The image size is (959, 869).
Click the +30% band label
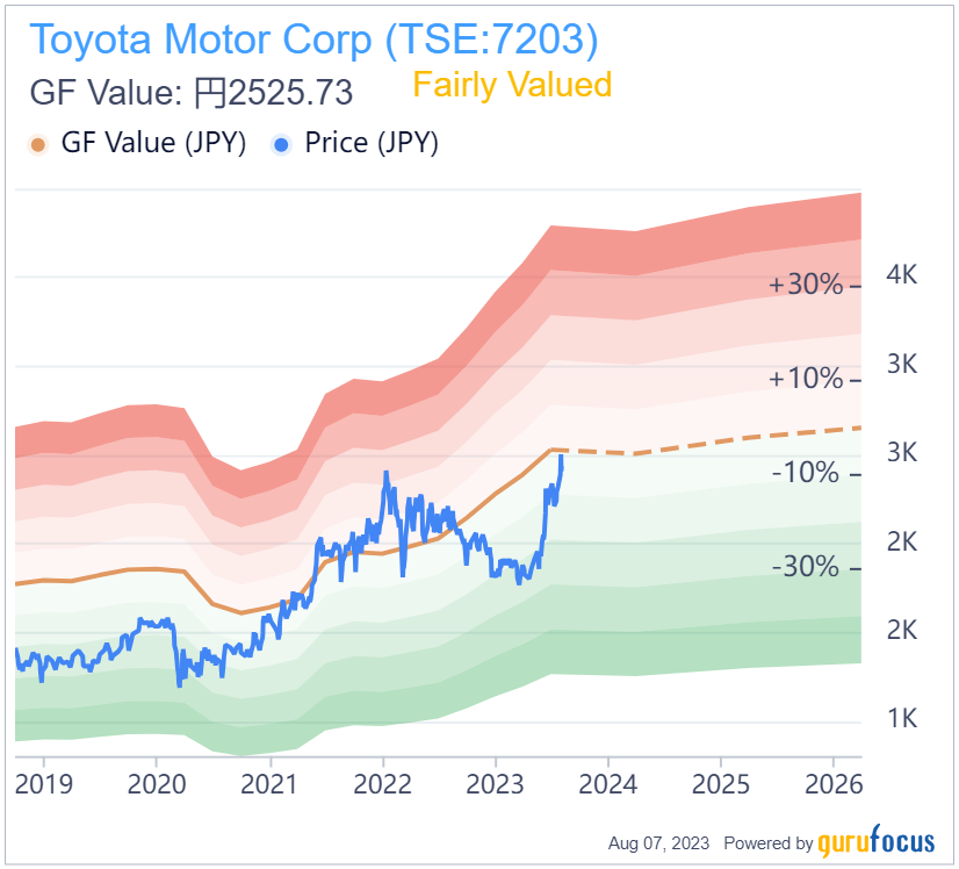pos(806,285)
